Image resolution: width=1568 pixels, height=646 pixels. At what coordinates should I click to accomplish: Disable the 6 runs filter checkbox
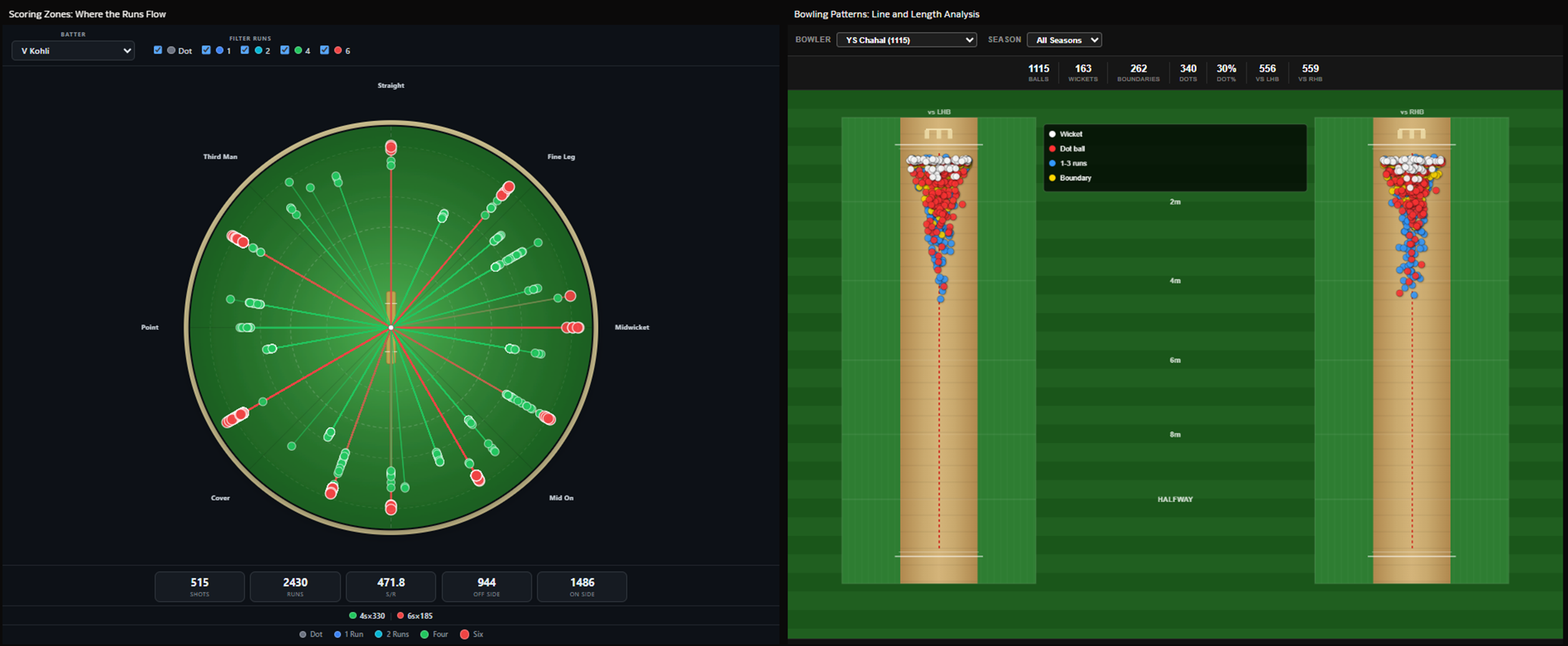(325, 50)
